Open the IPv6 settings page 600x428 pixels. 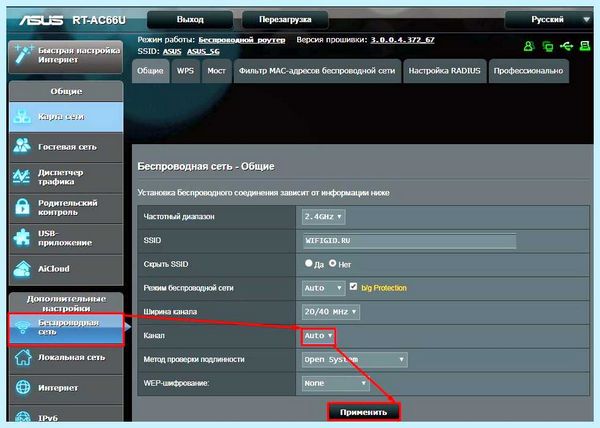click(x=66, y=415)
